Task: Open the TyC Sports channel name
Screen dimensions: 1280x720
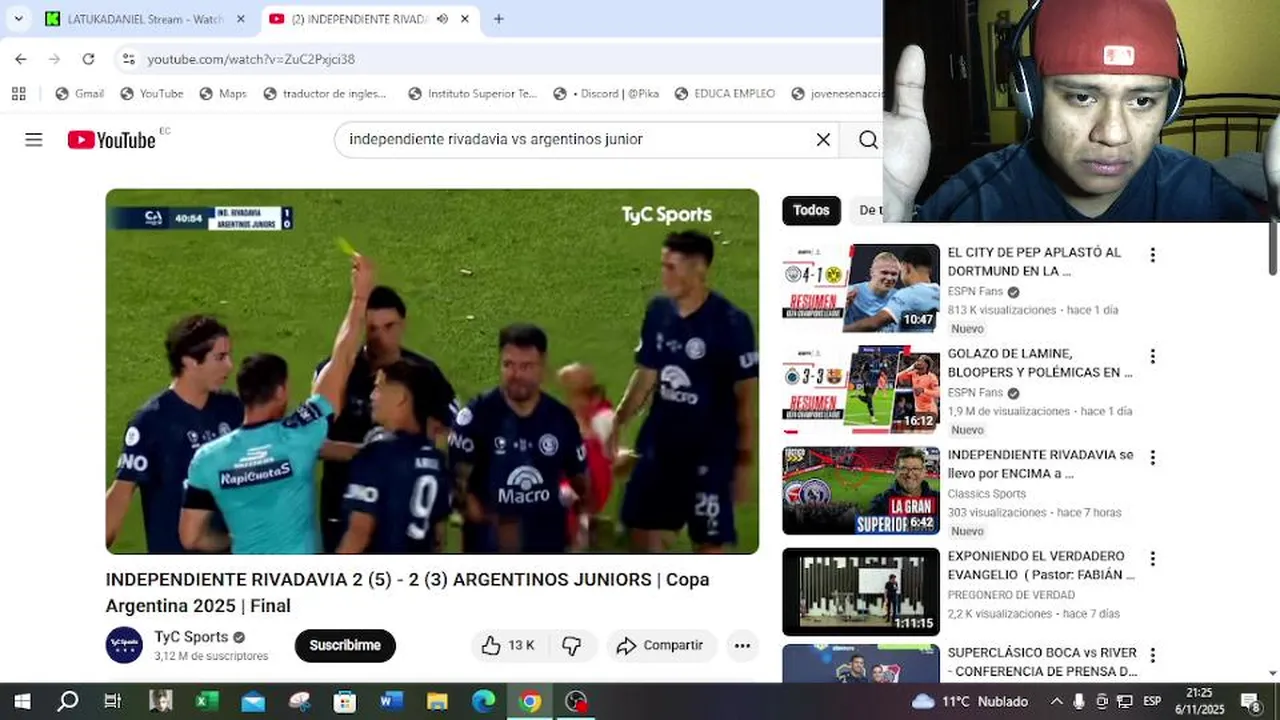Action: 191,637
